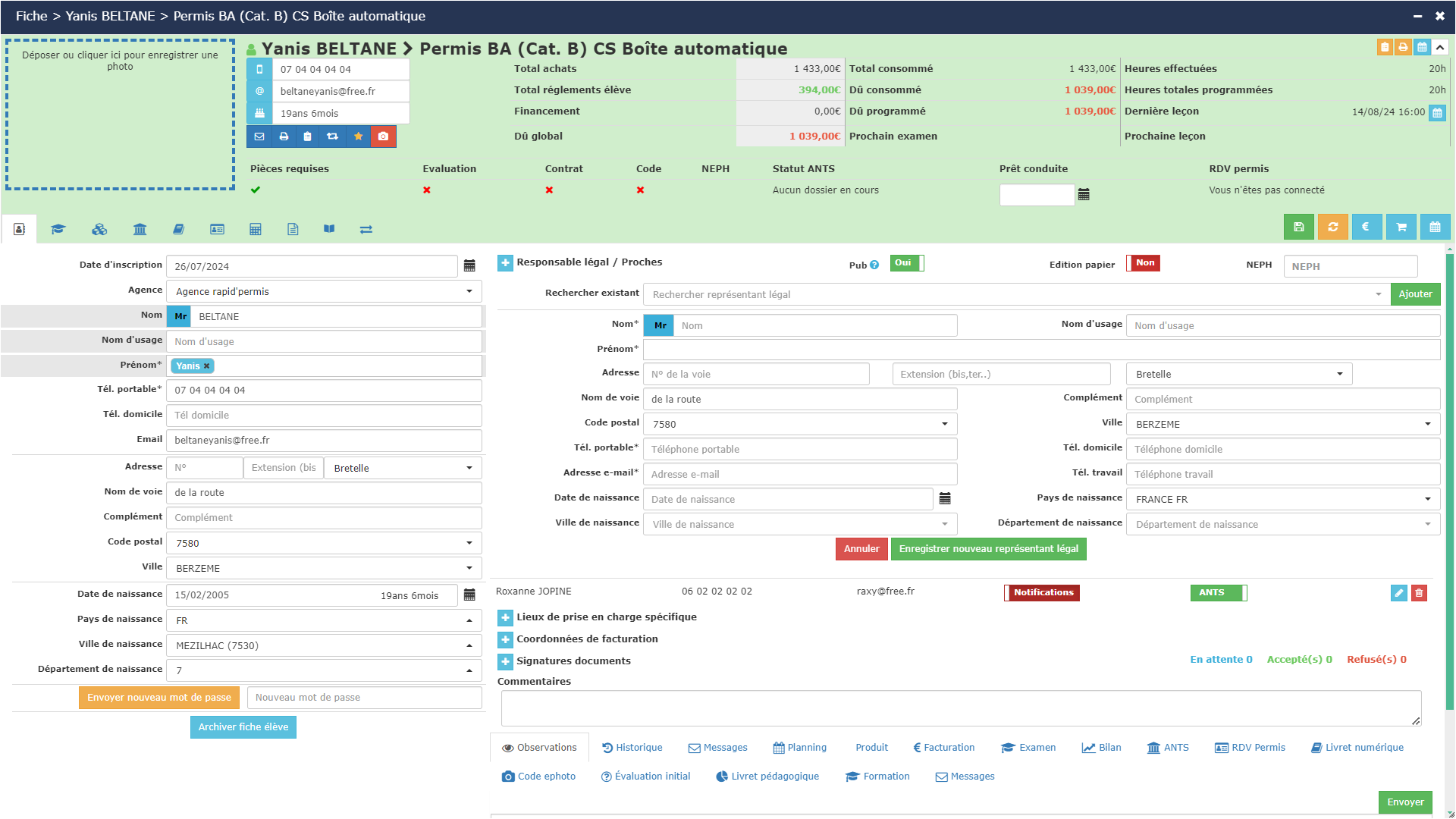This screenshot has height=819, width=1456.
Task: Click the orange refresh button
Action: pyautogui.click(x=1332, y=227)
